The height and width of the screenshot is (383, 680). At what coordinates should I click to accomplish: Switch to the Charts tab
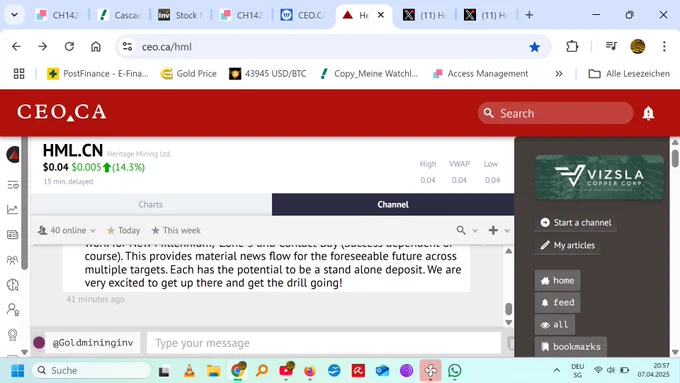[151, 204]
